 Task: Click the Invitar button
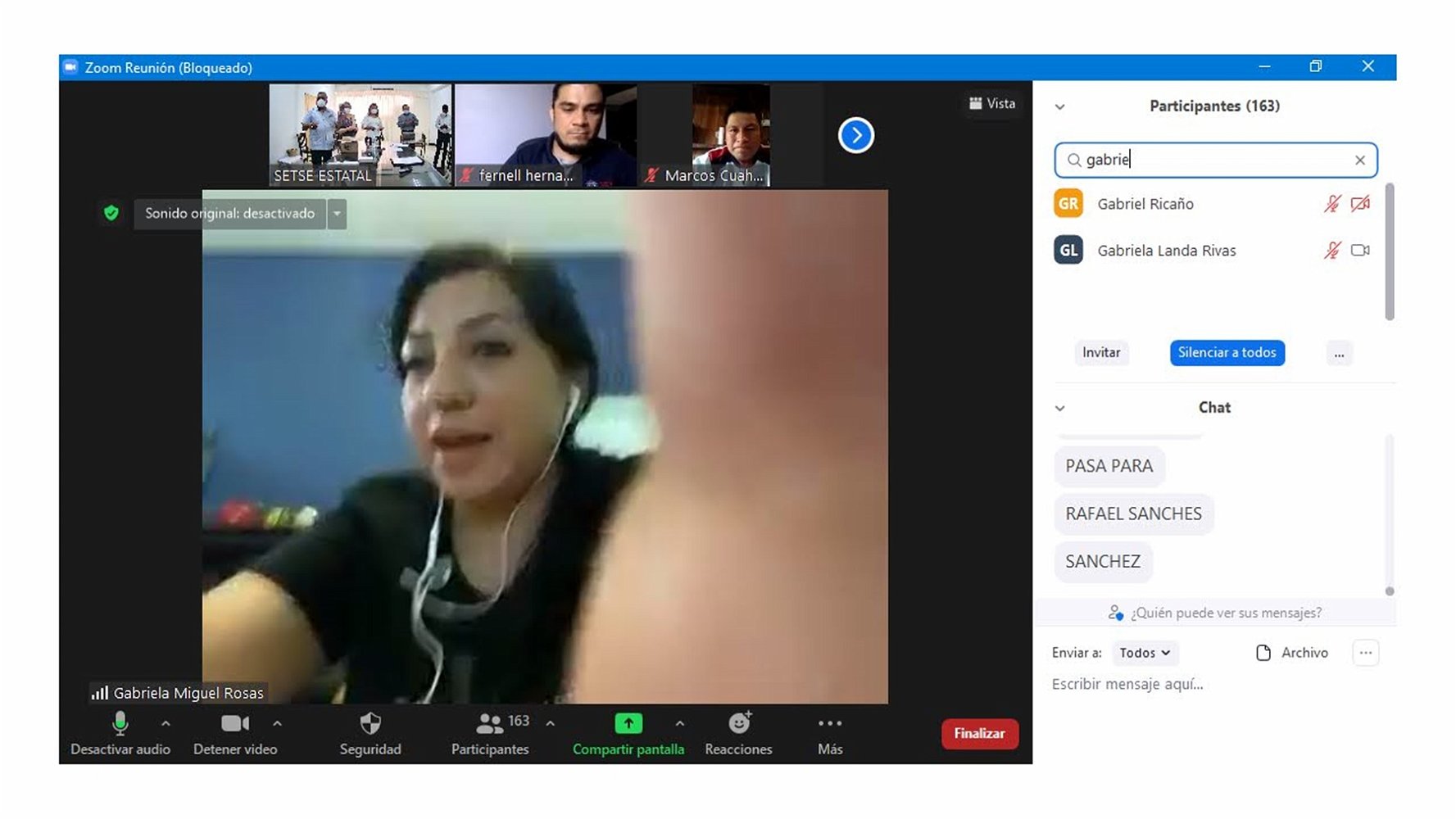click(1101, 352)
